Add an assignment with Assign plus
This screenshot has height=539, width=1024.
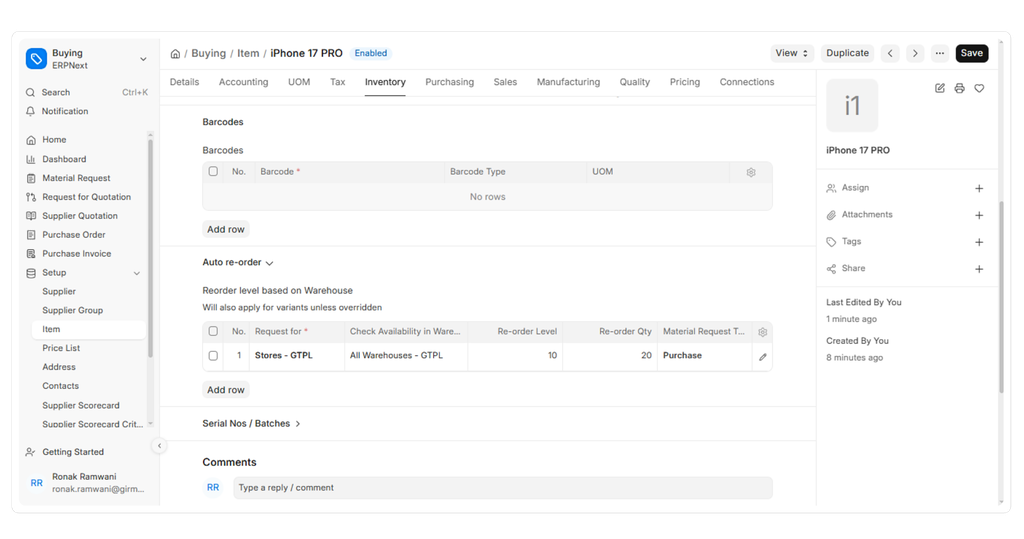[x=979, y=189]
